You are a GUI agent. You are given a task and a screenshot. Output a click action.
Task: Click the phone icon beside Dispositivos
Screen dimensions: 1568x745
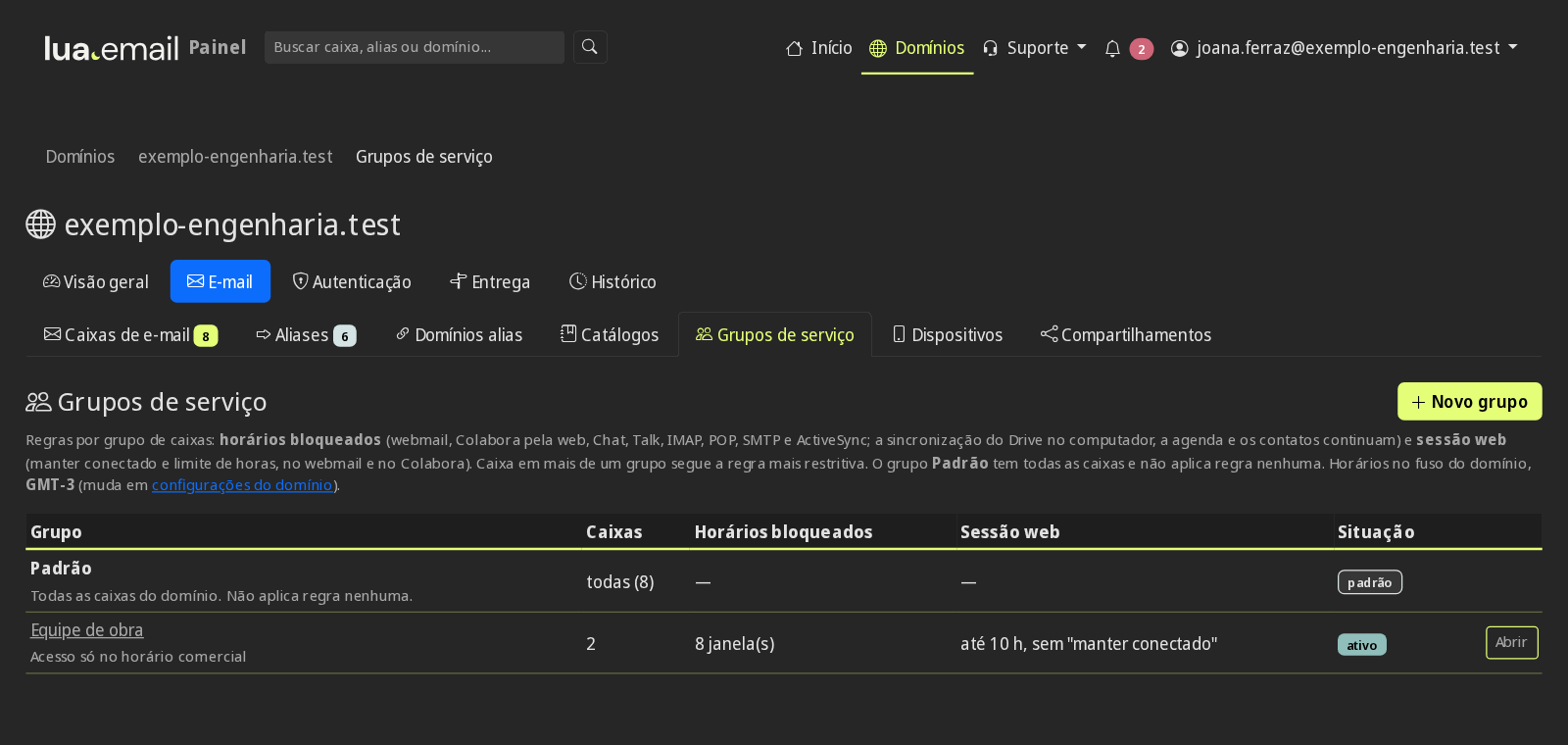point(900,334)
